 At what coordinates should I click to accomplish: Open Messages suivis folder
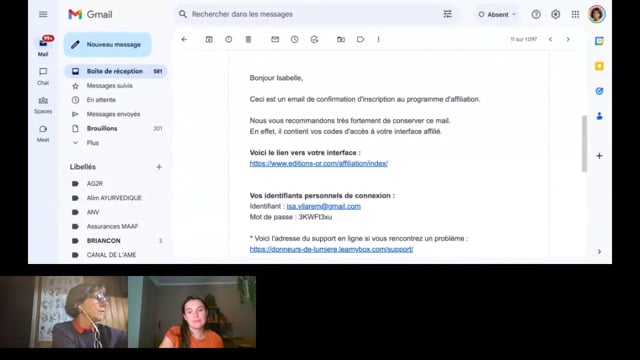pyautogui.click(x=116, y=86)
